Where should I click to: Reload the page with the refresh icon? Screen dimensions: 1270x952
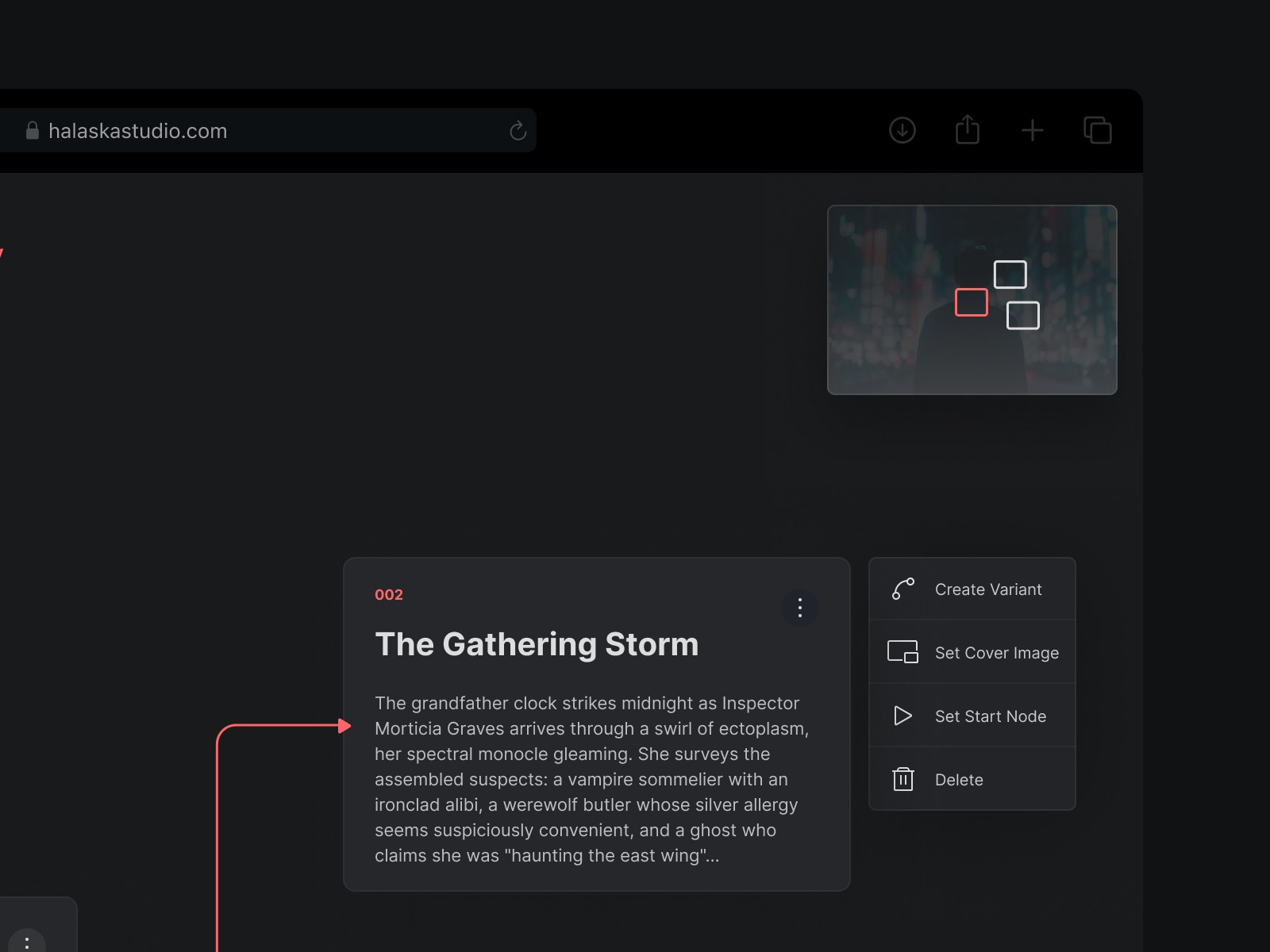[518, 130]
